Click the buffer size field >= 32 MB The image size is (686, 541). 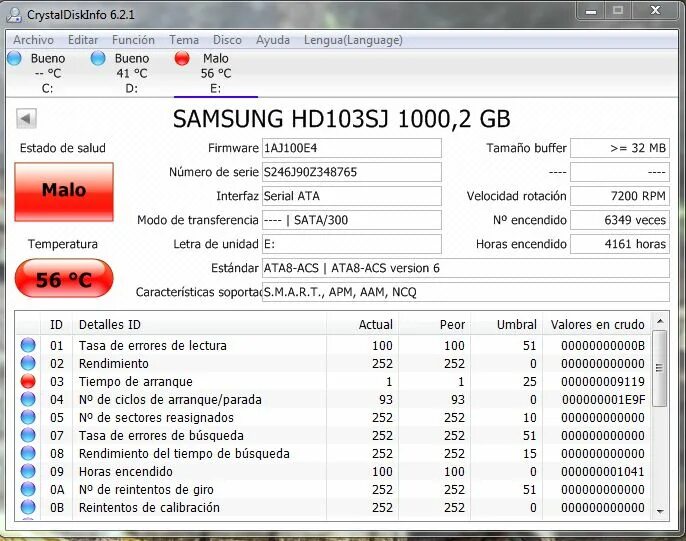[x=620, y=148]
